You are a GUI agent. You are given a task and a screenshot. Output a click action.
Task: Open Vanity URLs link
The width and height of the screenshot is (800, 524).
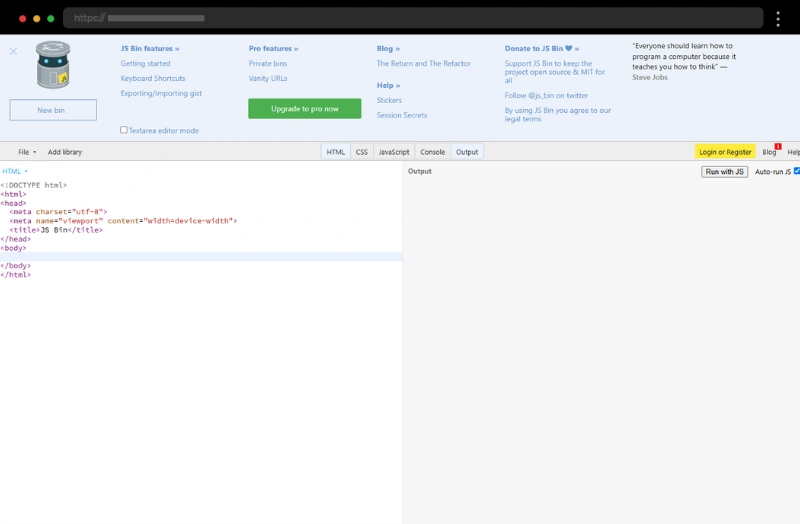pyautogui.click(x=268, y=78)
